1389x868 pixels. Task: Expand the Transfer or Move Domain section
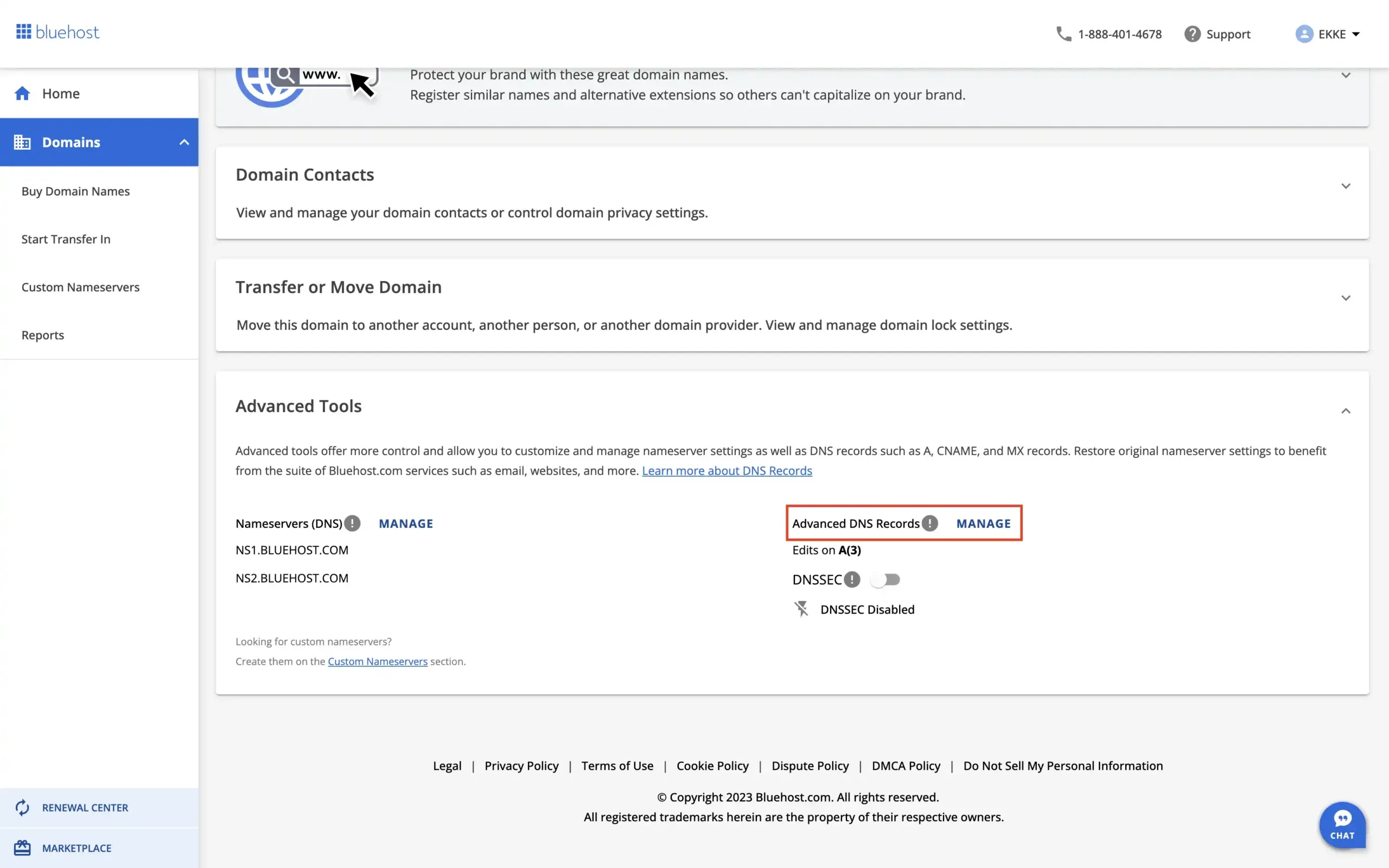click(x=1347, y=298)
